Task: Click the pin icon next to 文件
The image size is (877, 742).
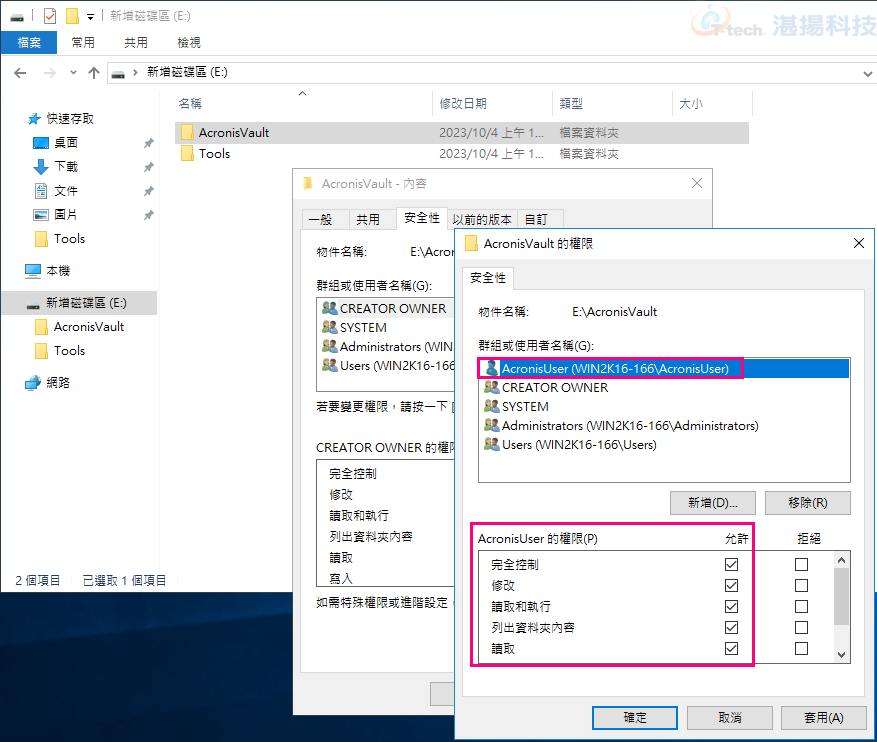Action: point(148,191)
